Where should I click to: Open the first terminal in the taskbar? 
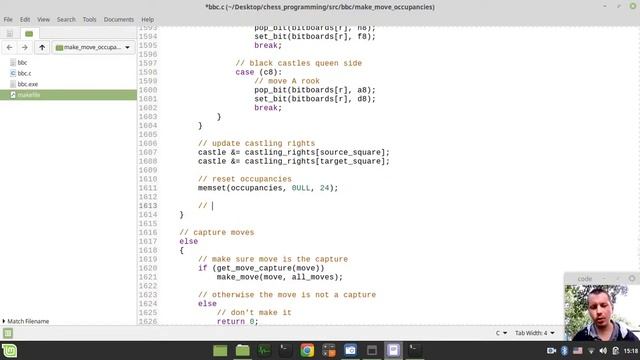[285, 351]
